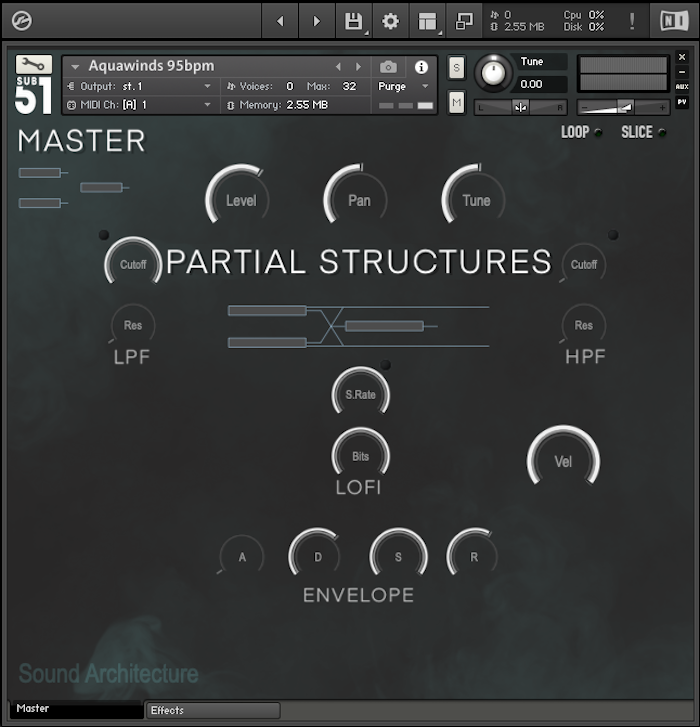Click the exclamation warning icon
700x727 pixels.
pyautogui.click(x=631, y=21)
